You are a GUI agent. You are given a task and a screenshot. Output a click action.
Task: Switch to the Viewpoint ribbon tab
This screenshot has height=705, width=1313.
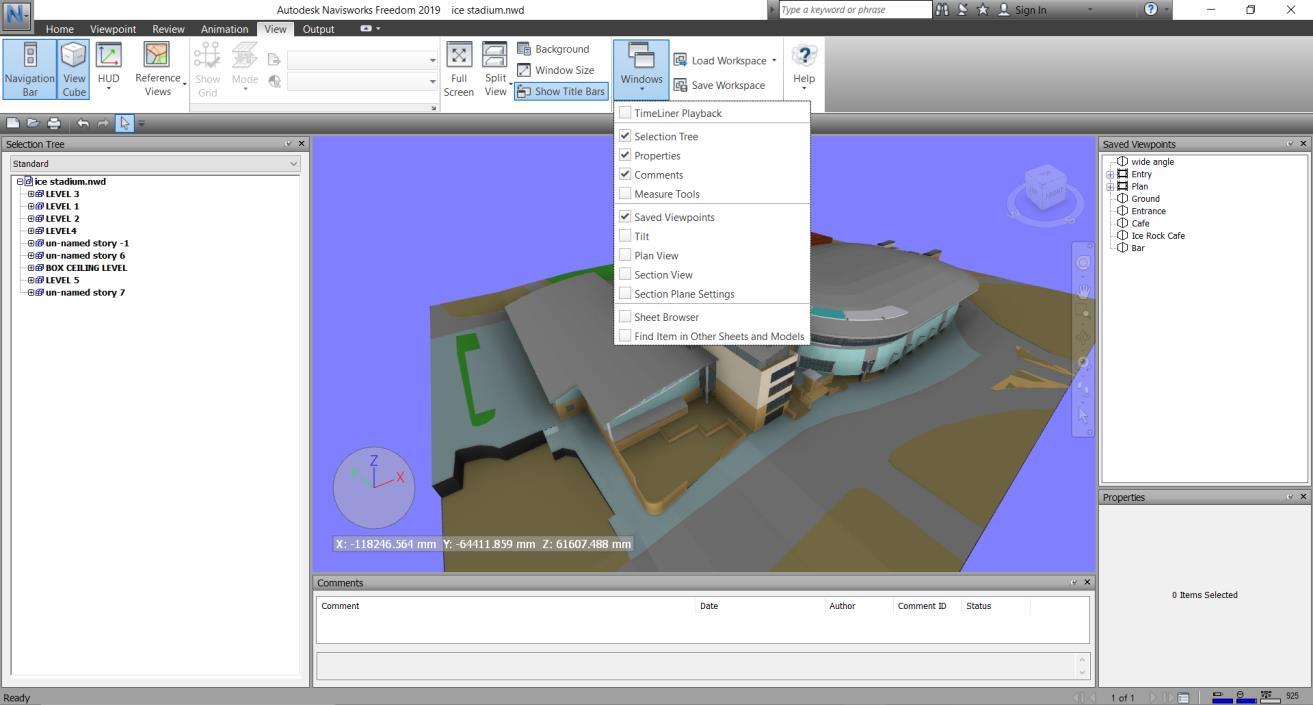pos(113,29)
